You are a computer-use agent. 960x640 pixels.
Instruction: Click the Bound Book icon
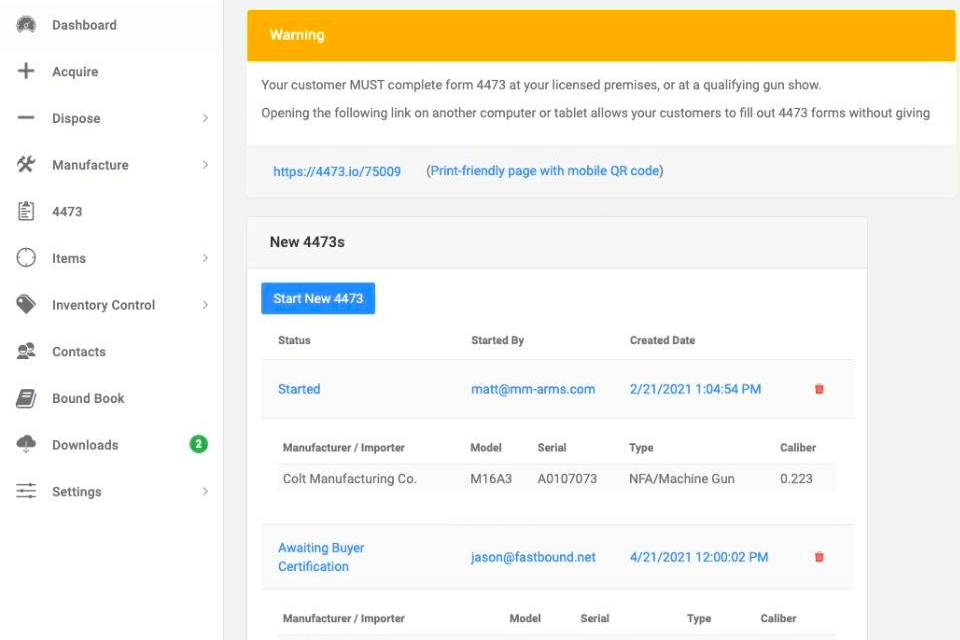tap(26, 398)
